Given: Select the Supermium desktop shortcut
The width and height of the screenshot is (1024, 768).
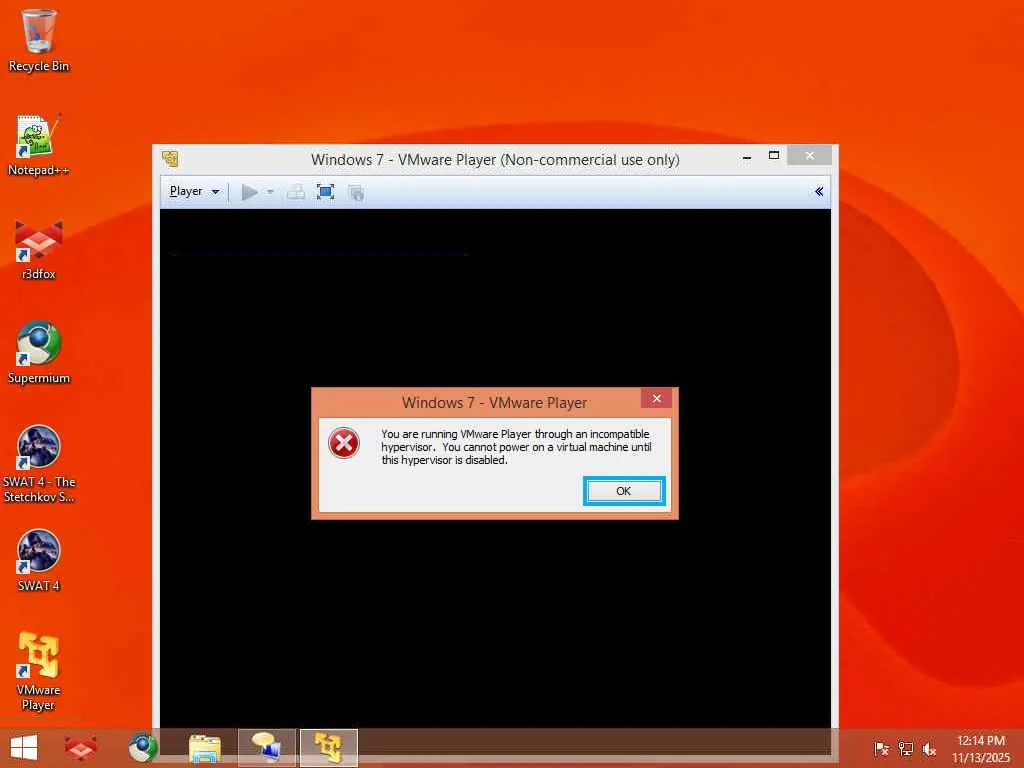Looking at the screenshot, I should [x=39, y=353].
